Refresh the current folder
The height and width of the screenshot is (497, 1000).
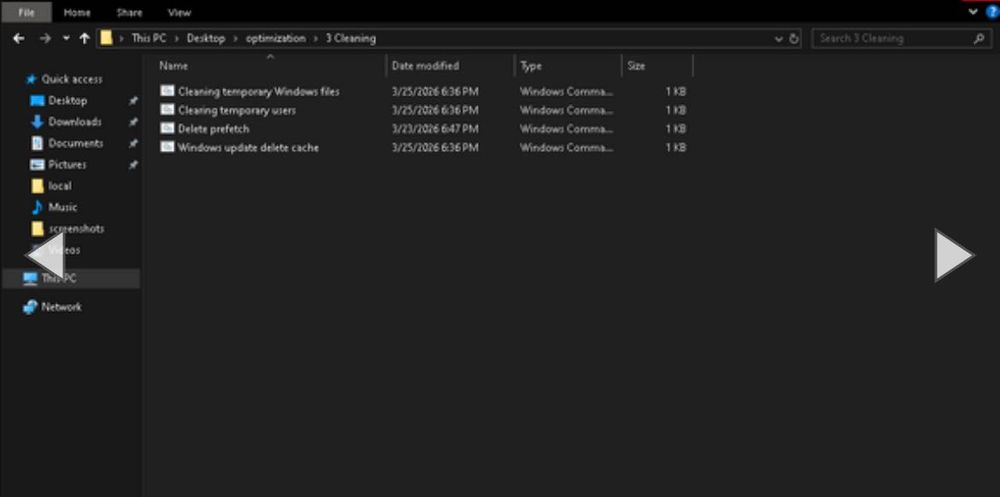794,38
